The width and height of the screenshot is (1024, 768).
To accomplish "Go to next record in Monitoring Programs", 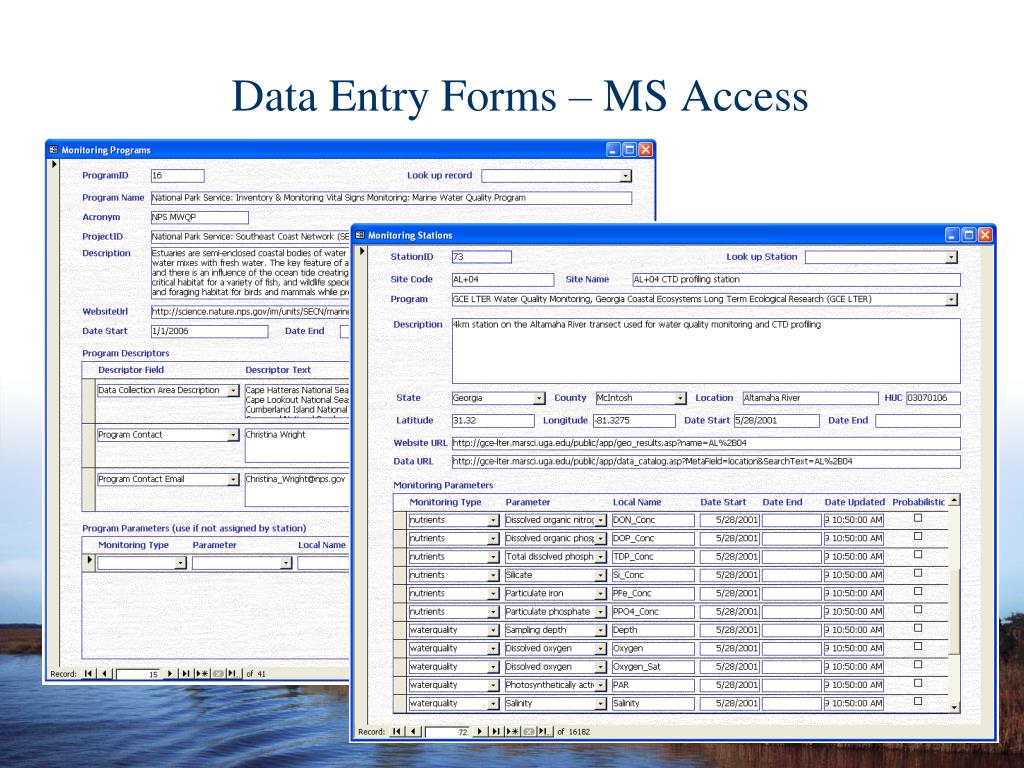I will coord(170,673).
